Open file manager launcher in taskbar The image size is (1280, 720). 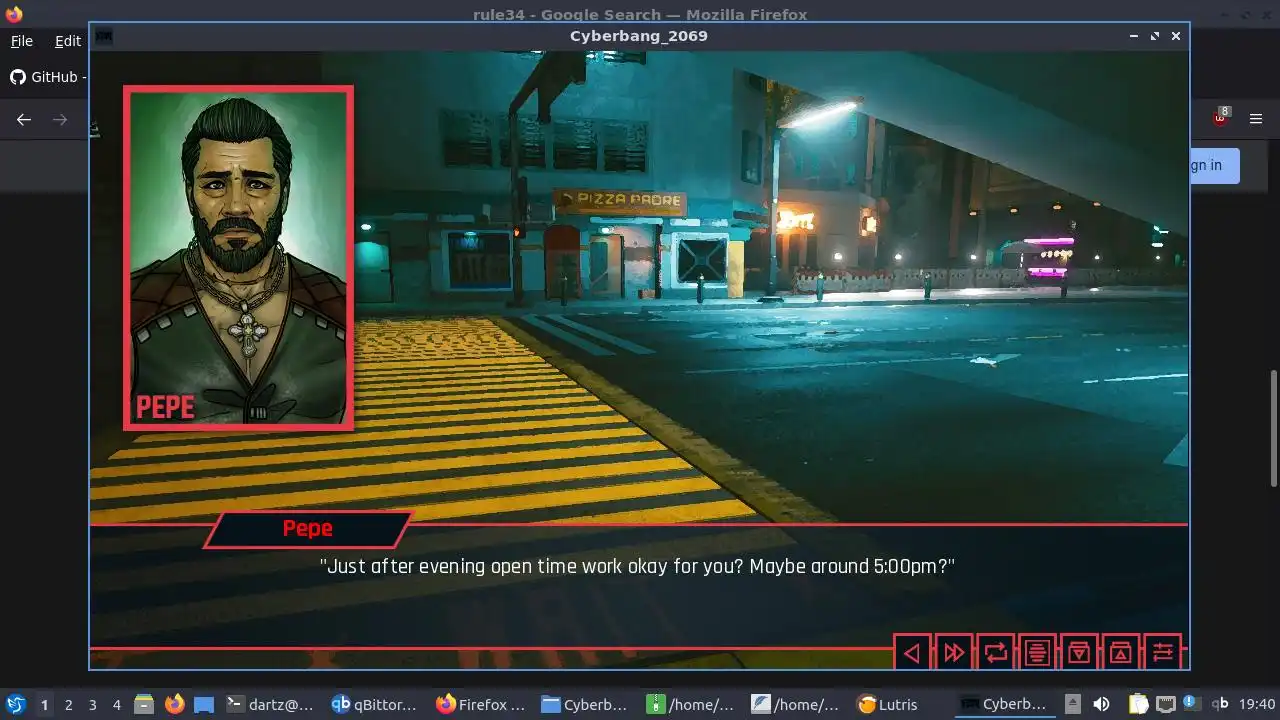click(x=143, y=704)
